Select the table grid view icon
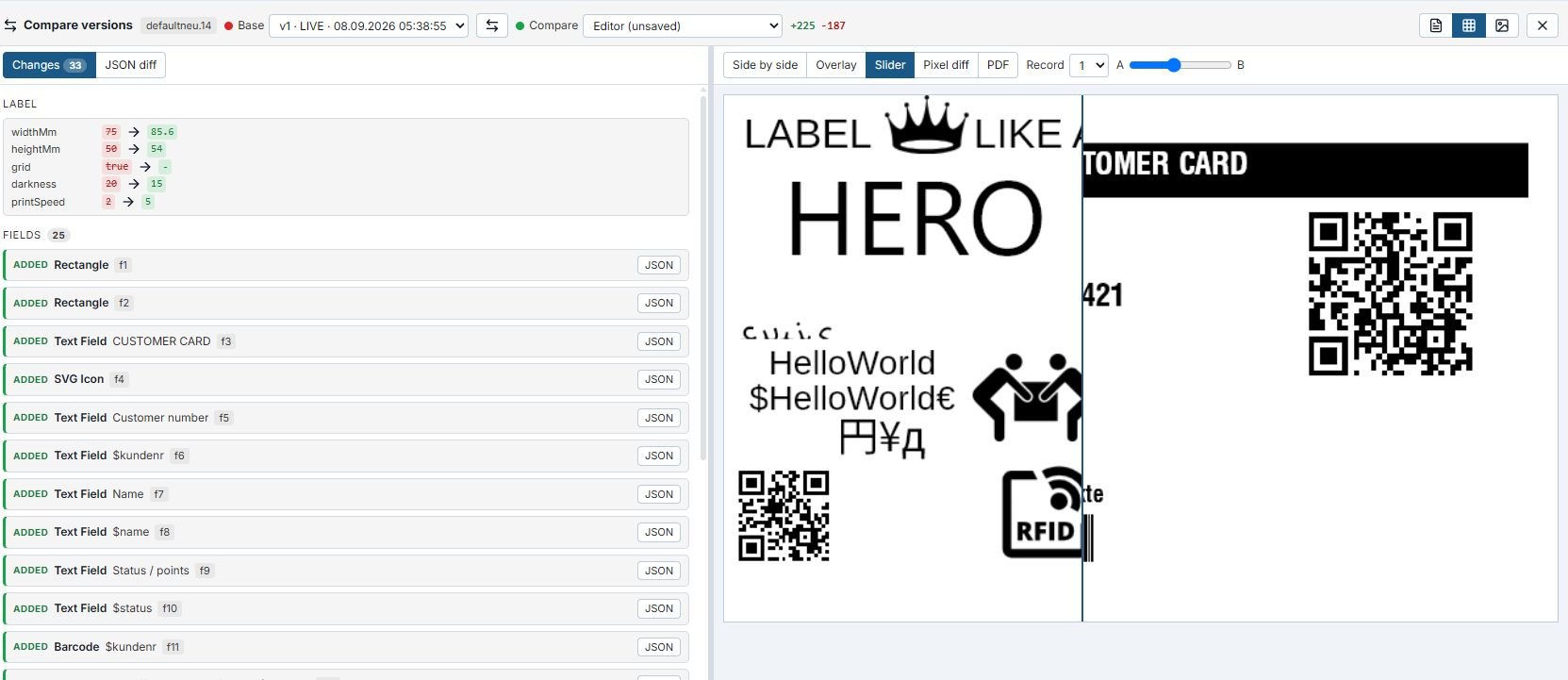Image resolution: width=1568 pixels, height=680 pixels. 1469,25
